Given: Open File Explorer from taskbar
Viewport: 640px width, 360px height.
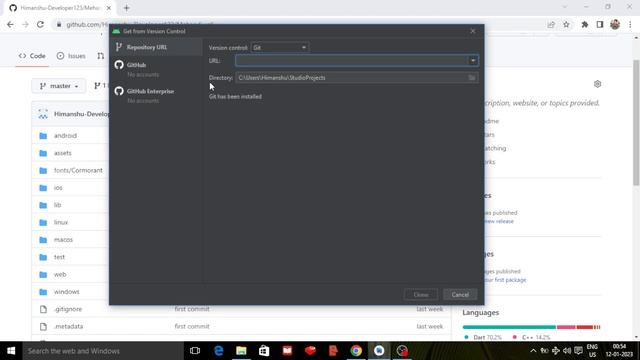Looking at the screenshot, I should (241, 351).
